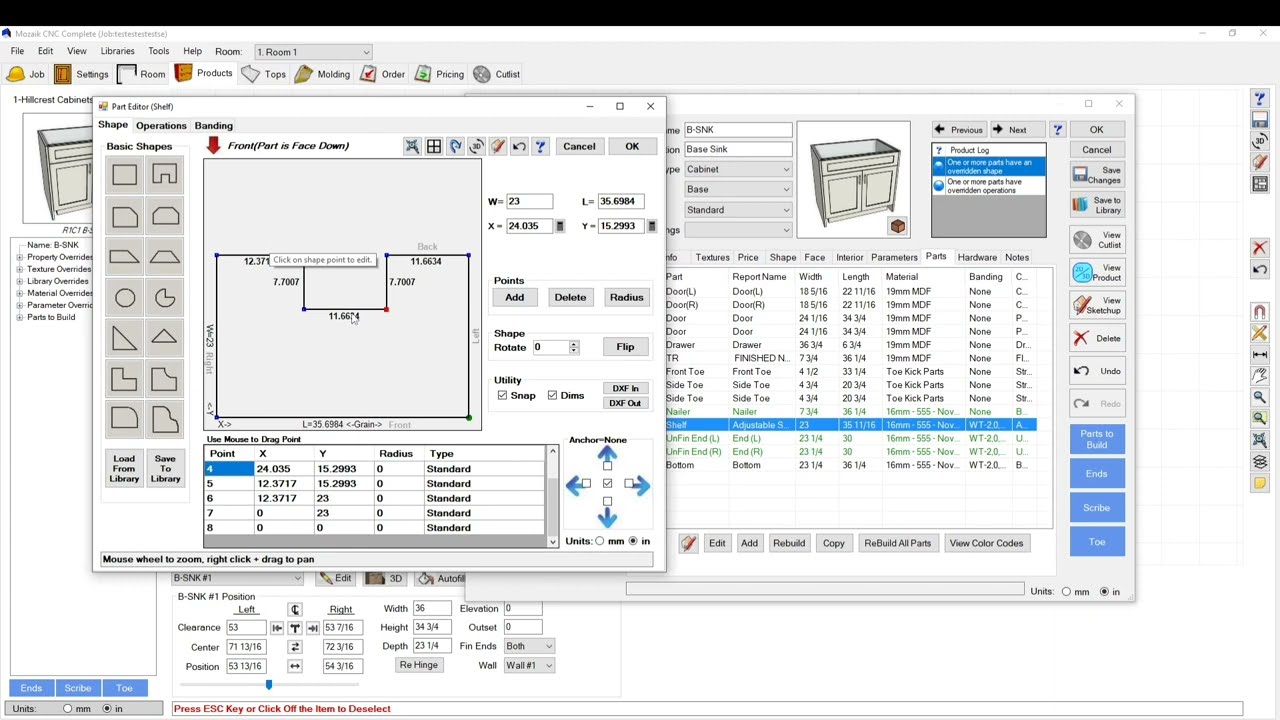Click calculator icon next to X field
1280x720 pixels.
coord(559,226)
